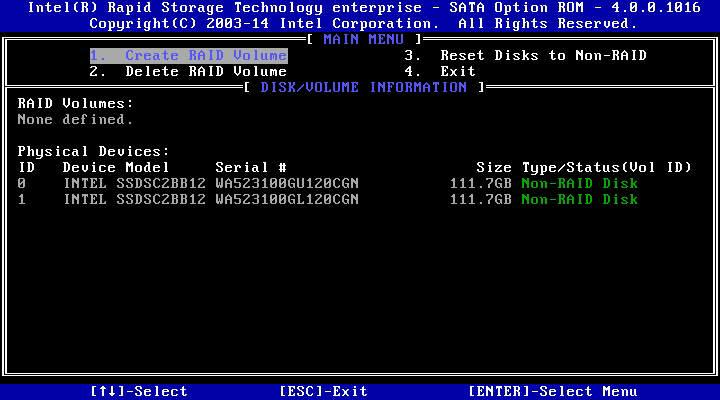
Task: Click 111.7GB size of disk 0
Action: [x=480, y=183]
